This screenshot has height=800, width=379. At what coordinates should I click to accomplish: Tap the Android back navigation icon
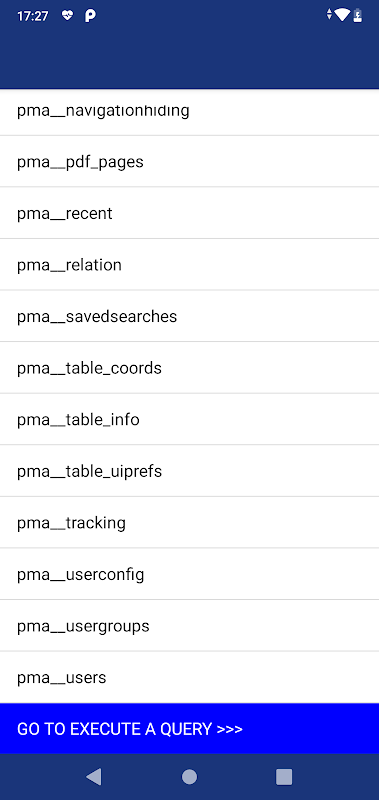(x=94, y=777)
